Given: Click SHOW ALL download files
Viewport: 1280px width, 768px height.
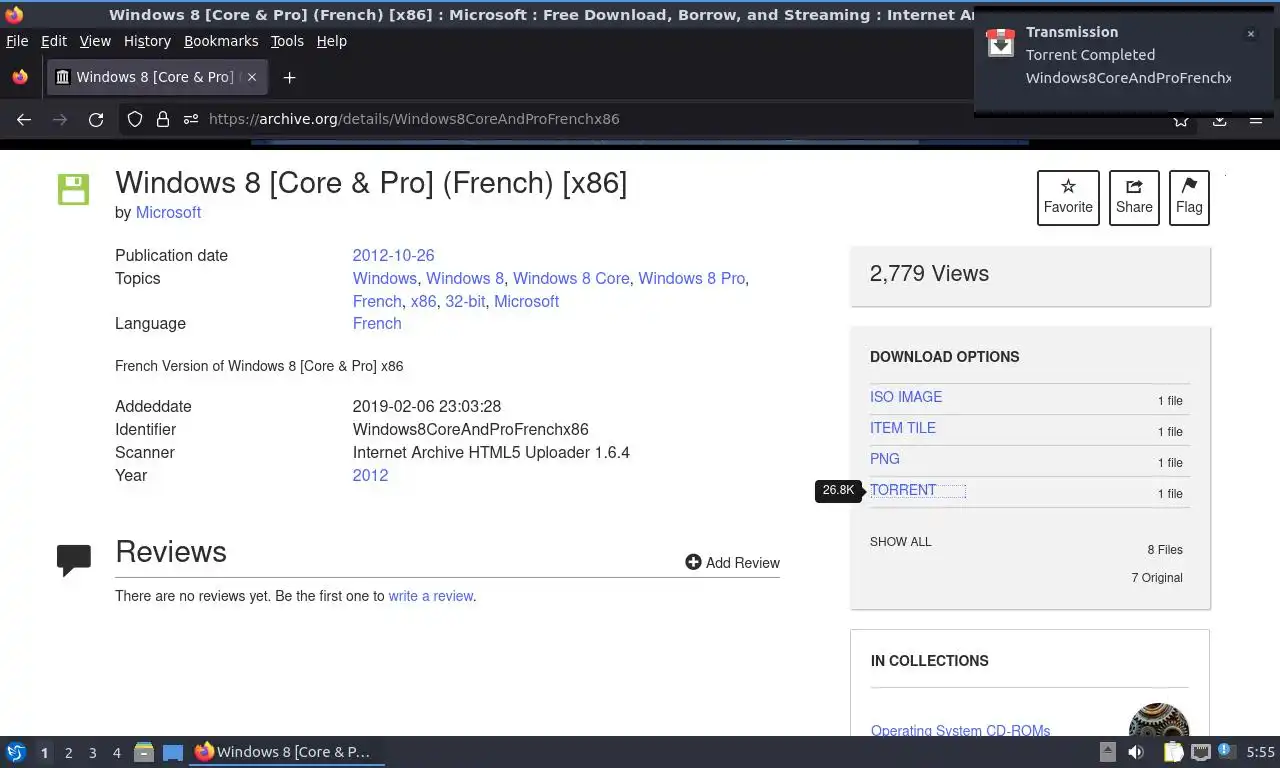Looking at the screenshot, I should 900,542.
